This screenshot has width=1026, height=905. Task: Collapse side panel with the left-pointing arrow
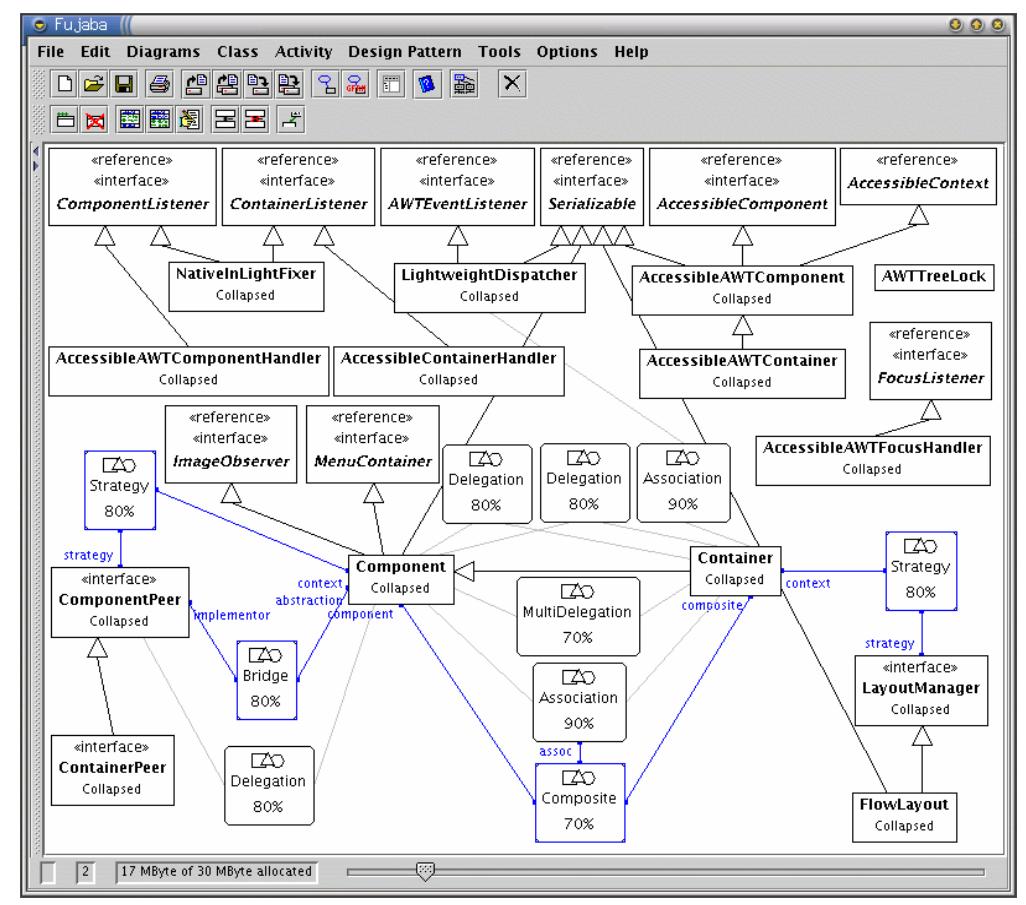click(36, 152)
